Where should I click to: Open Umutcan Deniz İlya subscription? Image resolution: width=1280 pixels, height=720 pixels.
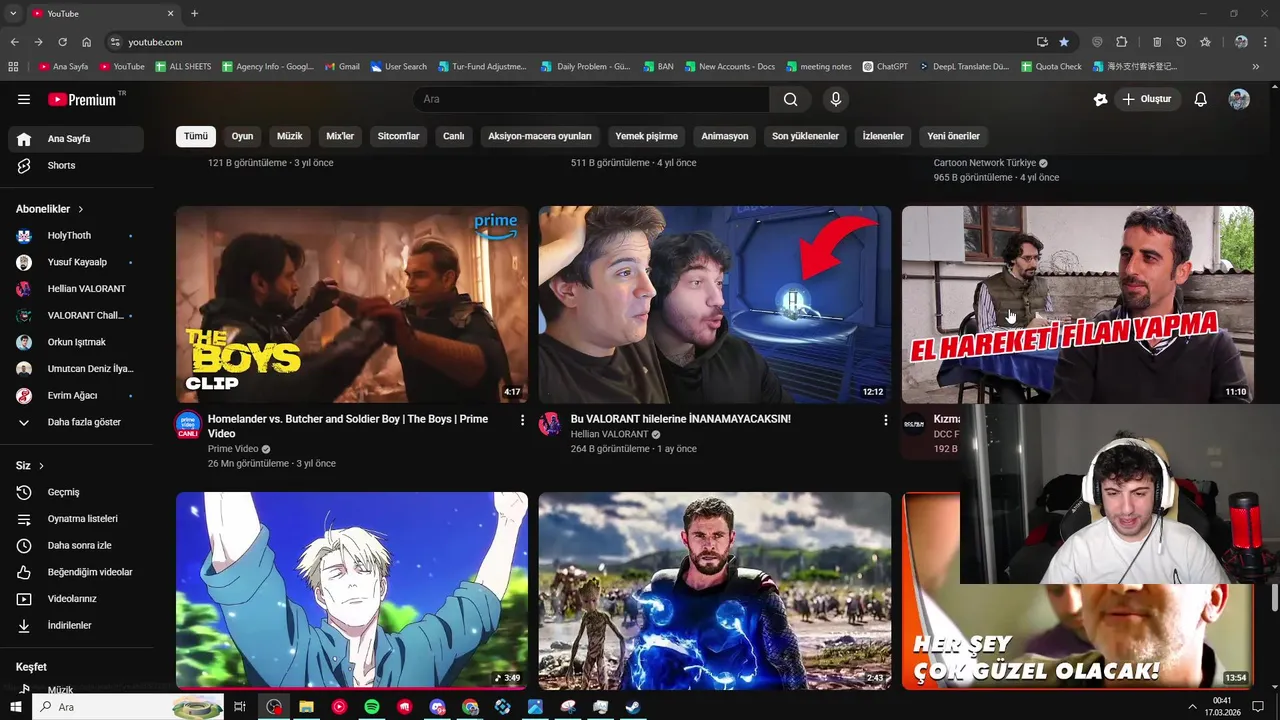[76, 369]
